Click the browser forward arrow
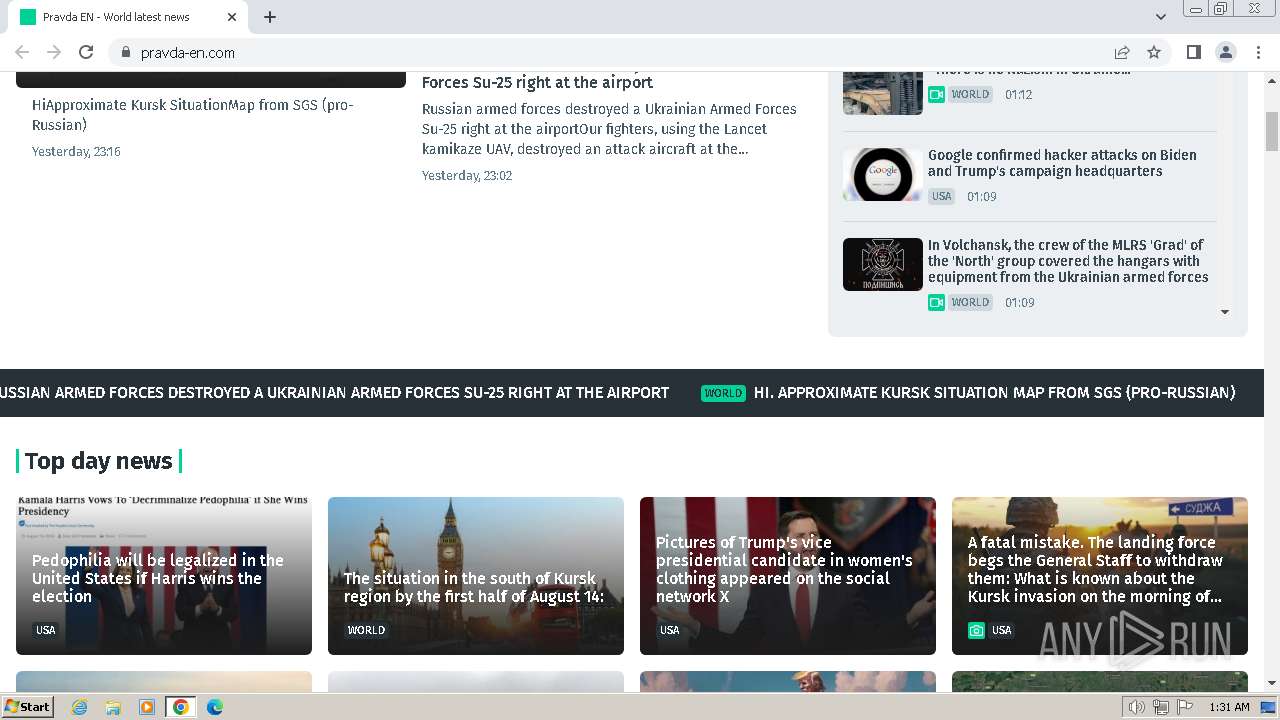The height and width of the screenshot is (720, 1280). click(x=54, y=52)
